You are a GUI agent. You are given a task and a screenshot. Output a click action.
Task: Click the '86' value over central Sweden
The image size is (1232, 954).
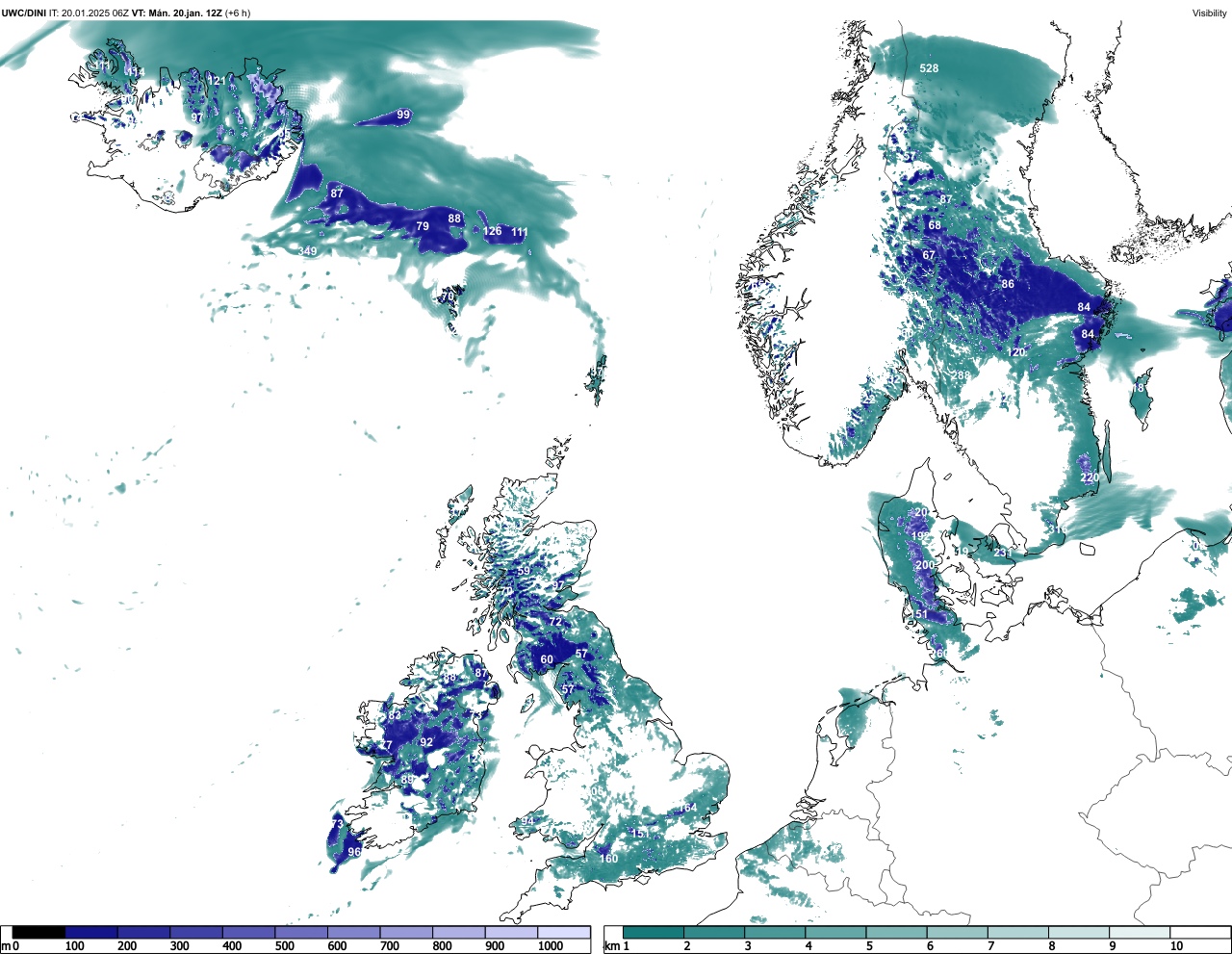coord(1008,284)
